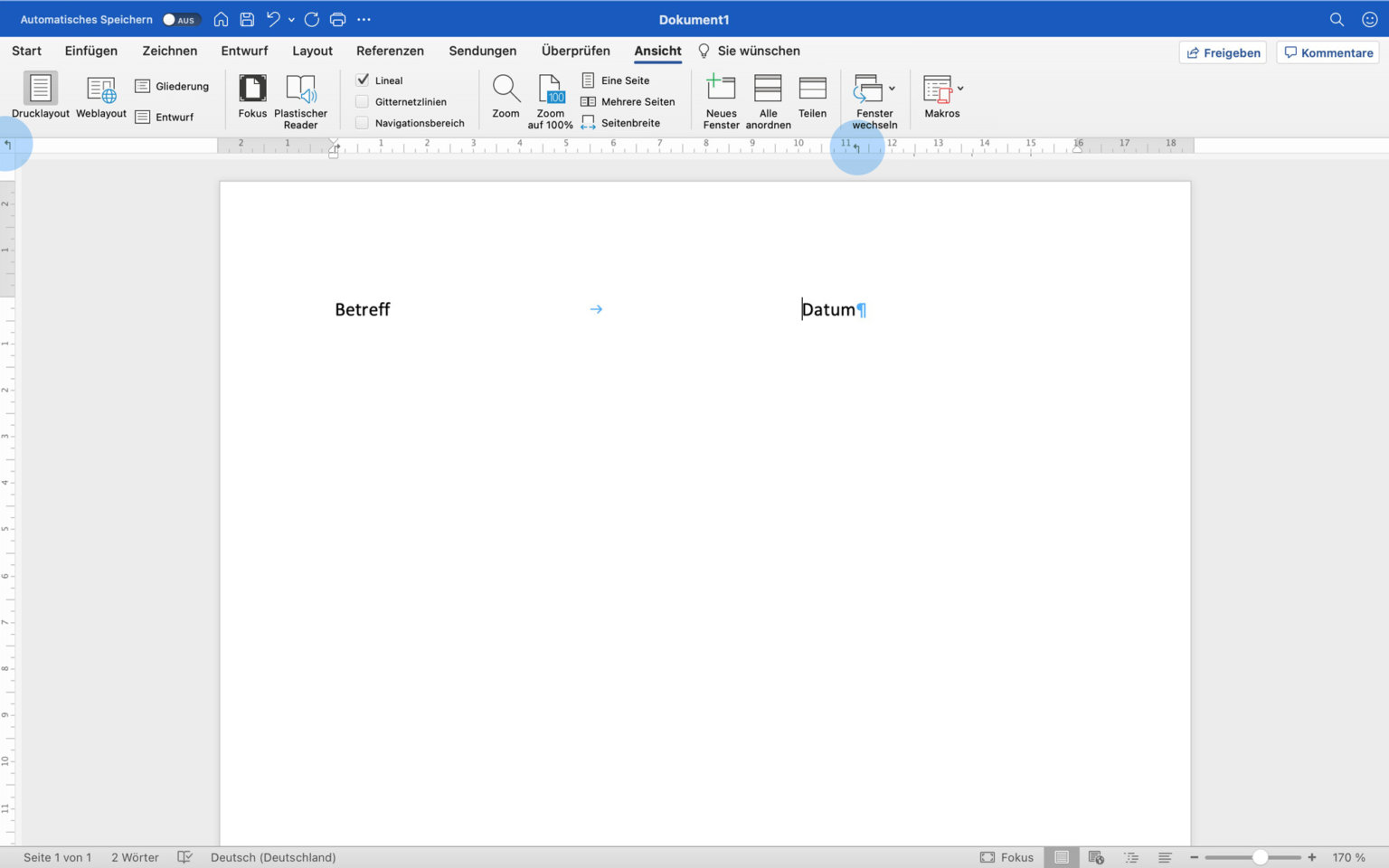Click the zoom slider handle

1260,857
